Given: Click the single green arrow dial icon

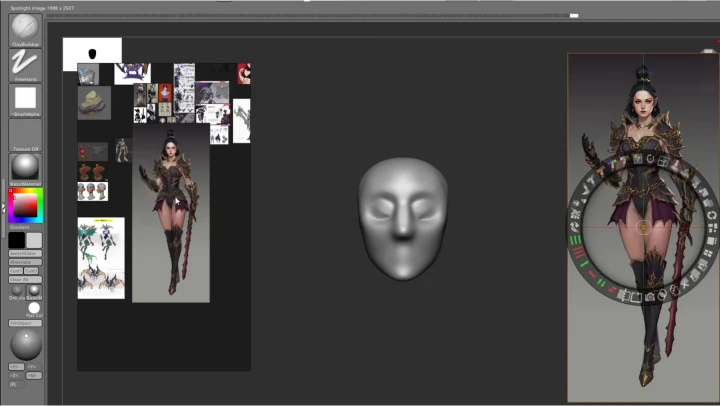Looking at the screenshot, I should (585, 264).
